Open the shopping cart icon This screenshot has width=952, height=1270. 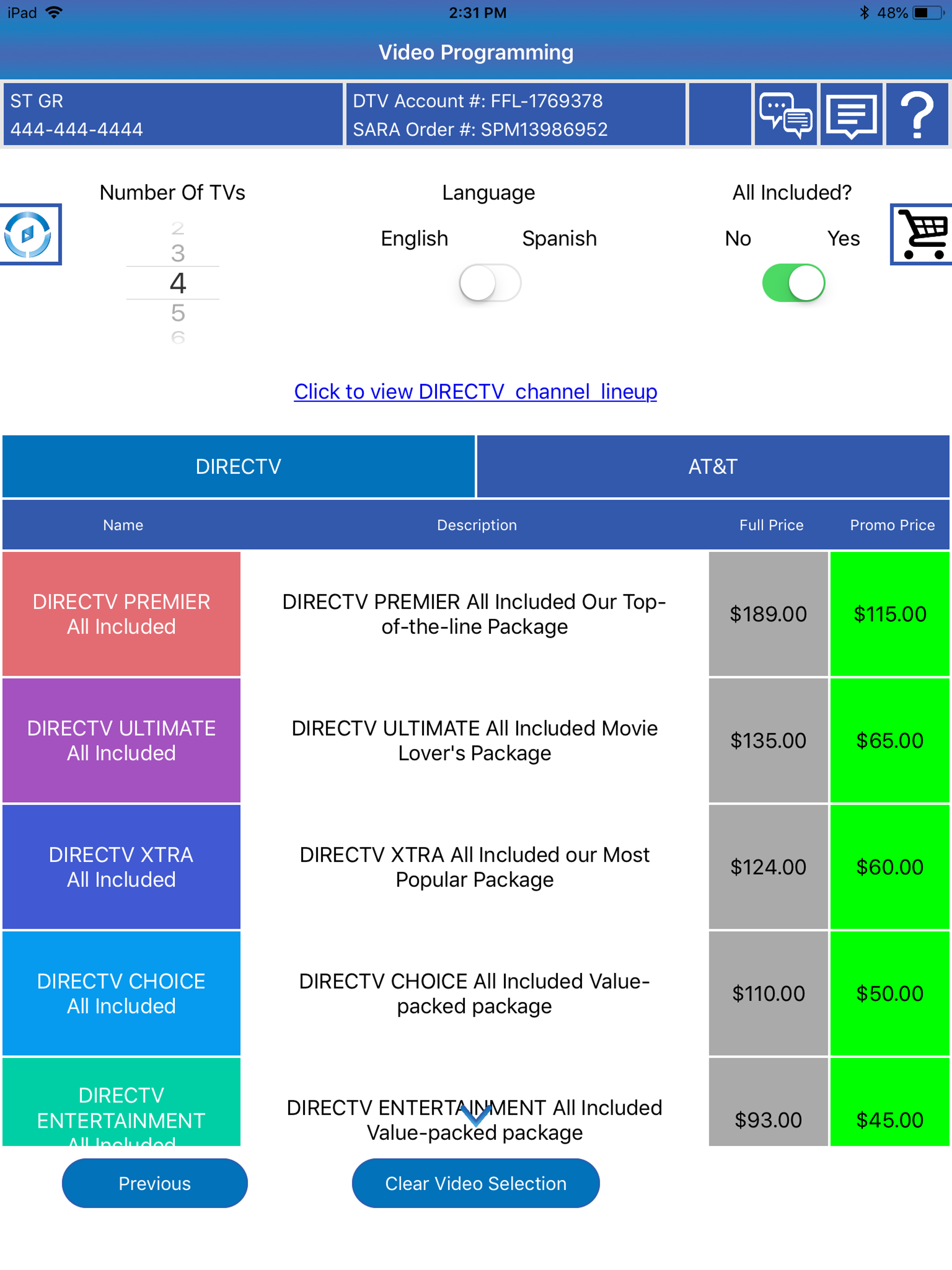(x=922, y=234)
